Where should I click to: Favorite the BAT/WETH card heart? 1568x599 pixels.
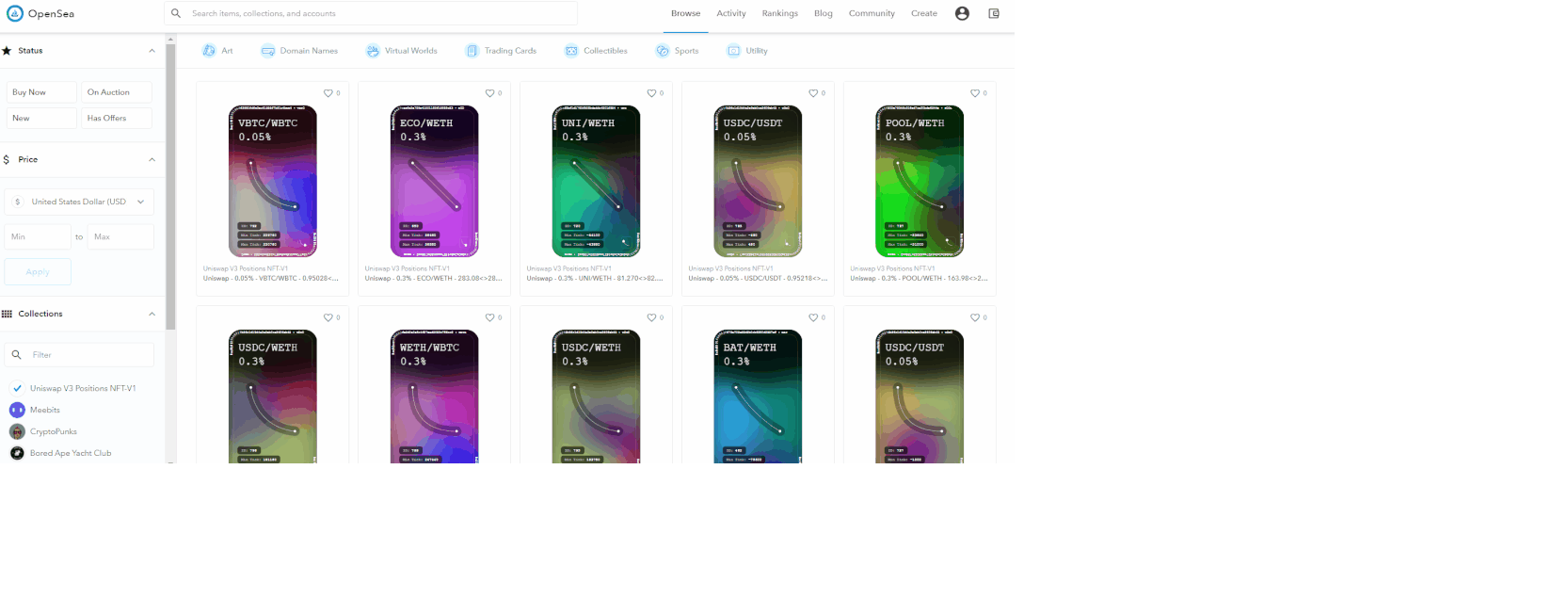pyautogui.click(x=813, y=317)
